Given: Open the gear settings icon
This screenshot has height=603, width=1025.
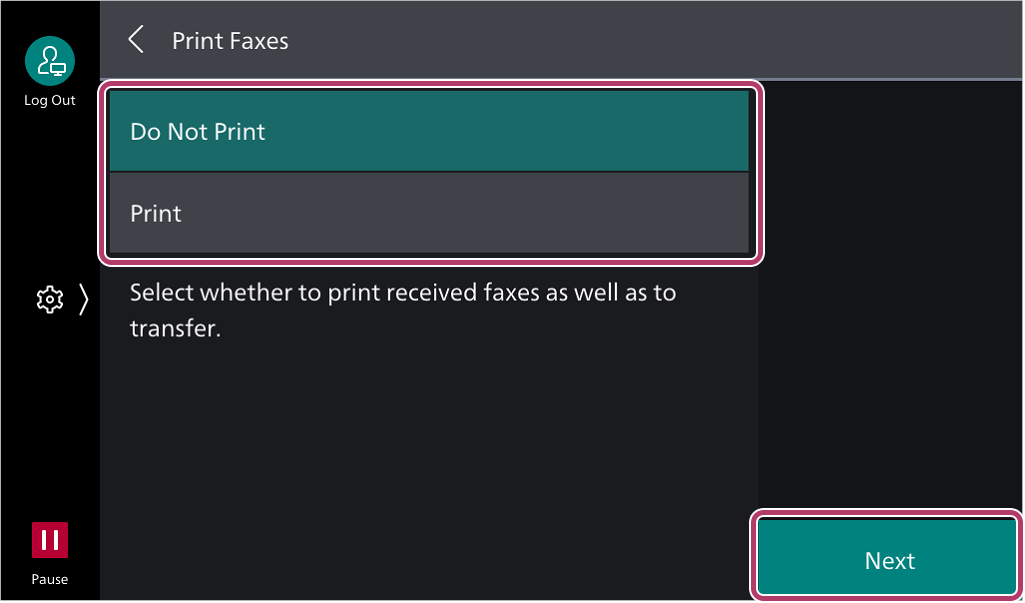Looking at the screenshot, I should point(50,300).
